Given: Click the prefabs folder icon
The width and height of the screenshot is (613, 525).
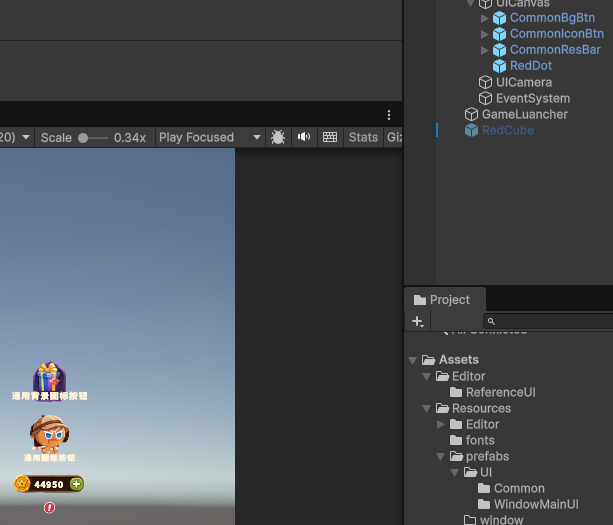Looking at the screenshot, I should point(457,456).
